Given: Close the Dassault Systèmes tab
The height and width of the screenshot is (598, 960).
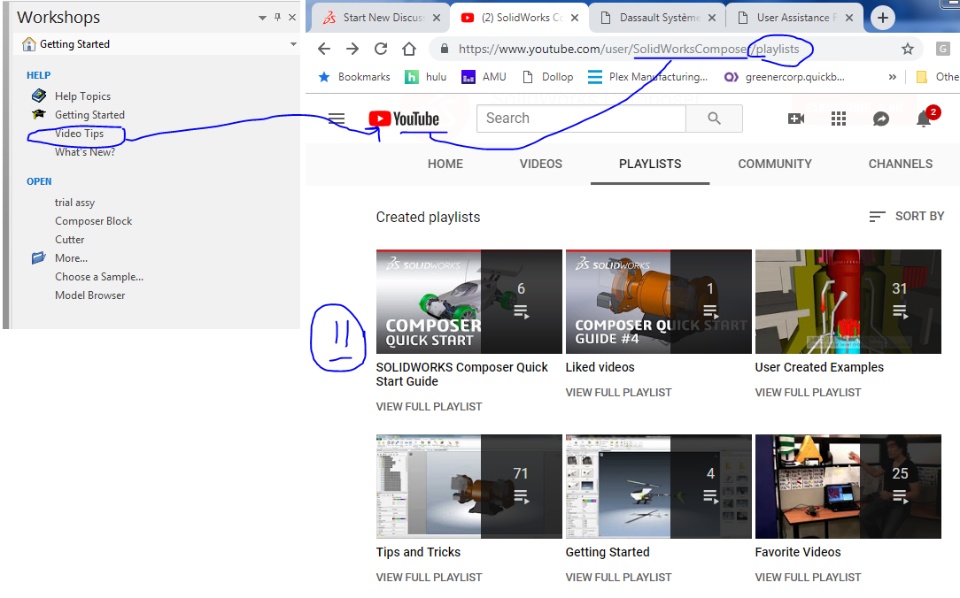Looking at the screenshot, I should coord(711,18).
